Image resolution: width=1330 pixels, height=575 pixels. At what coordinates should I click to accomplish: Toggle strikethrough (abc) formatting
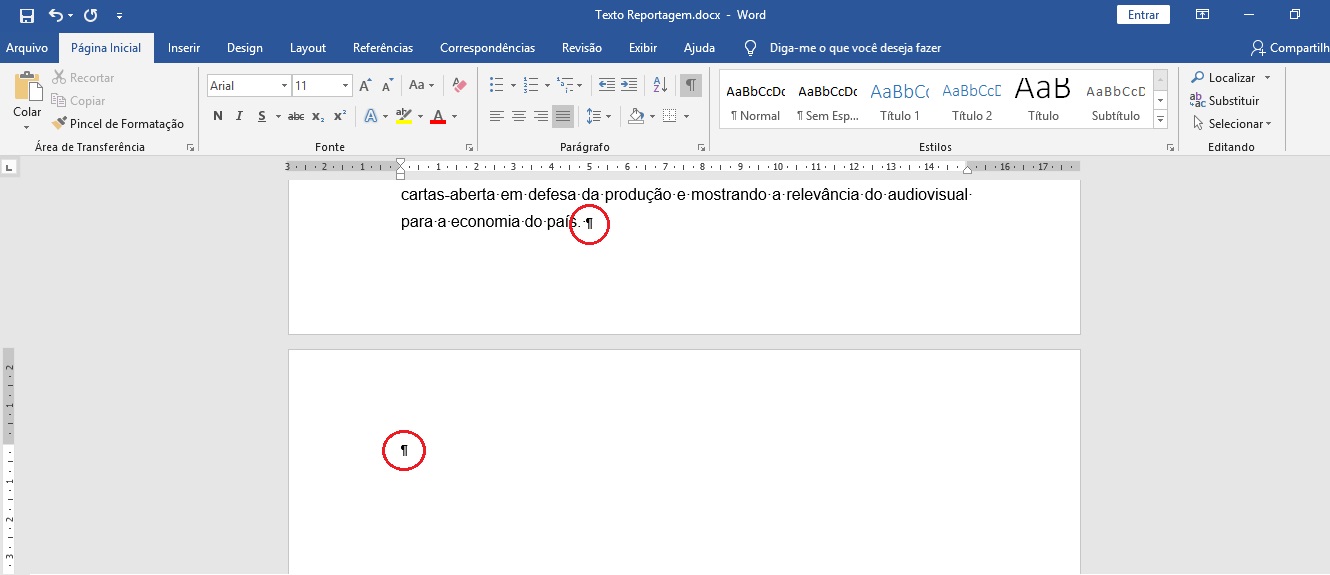tap(296, 117)
